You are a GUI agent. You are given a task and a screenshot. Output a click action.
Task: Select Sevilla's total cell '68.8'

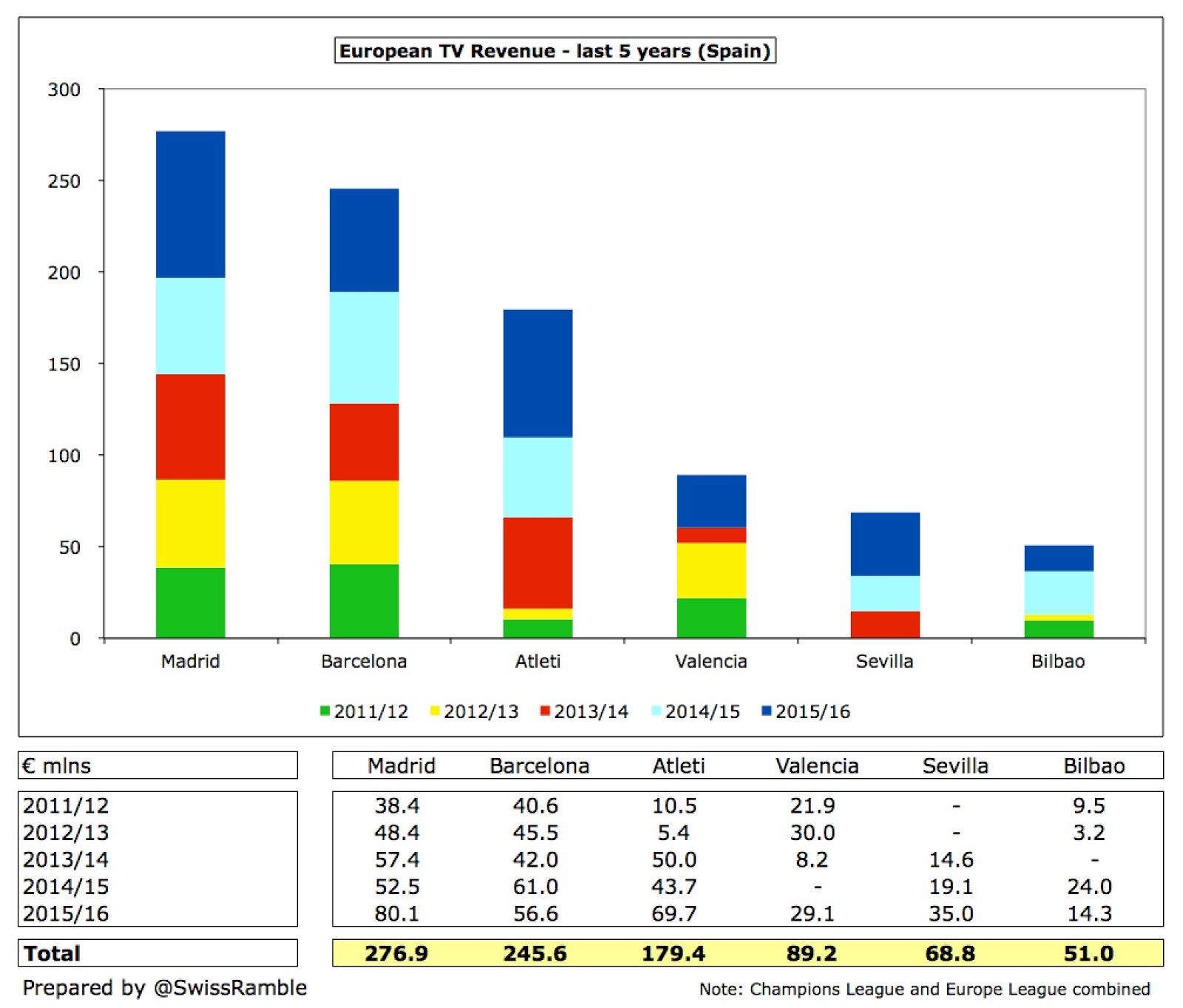[x=950, y=953]
